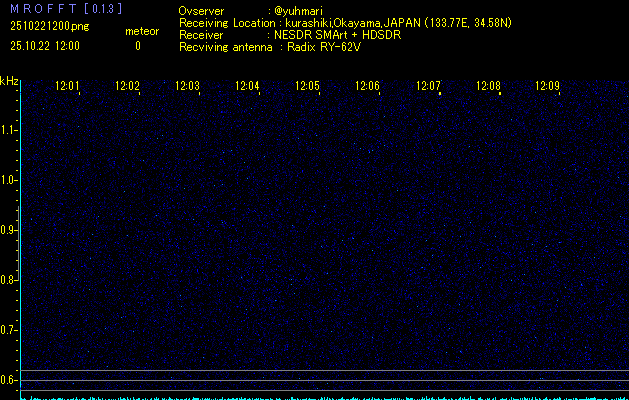The image size is (629, 400).
Task: Select the meteor count value 0
Action: (x=138, y=46)
